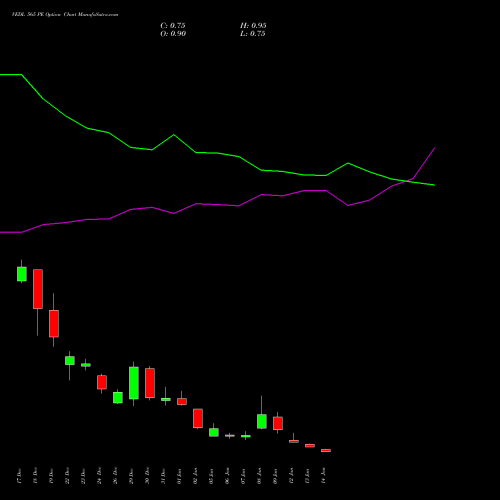Screen dimensions: 500x500
Task: Select the 08 Jan date label
Action: click(259, 476)
